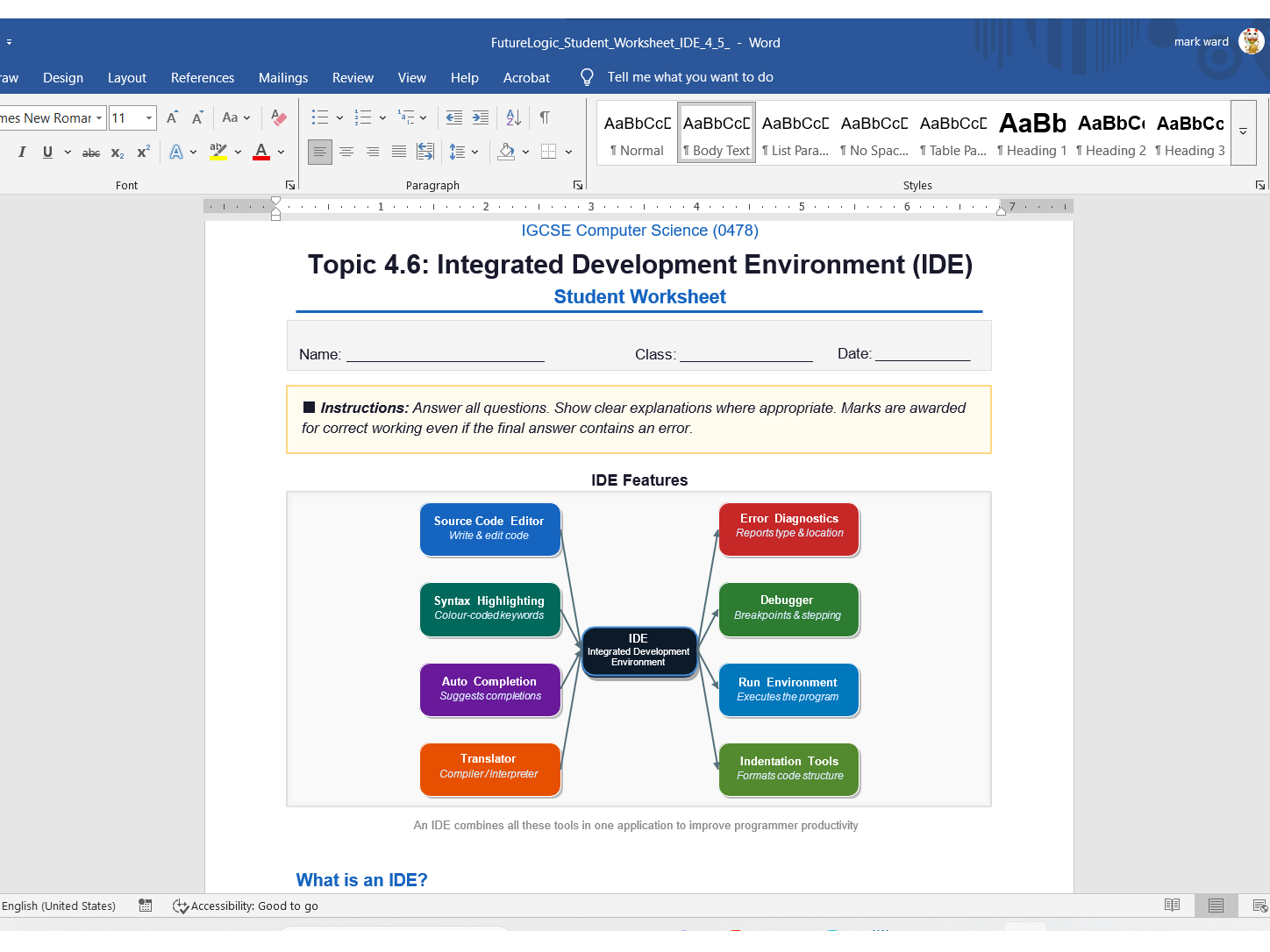The height and width of the screenshot is (952, 1270).
Task: Toggle justify alignment
Action: [398, 152]
